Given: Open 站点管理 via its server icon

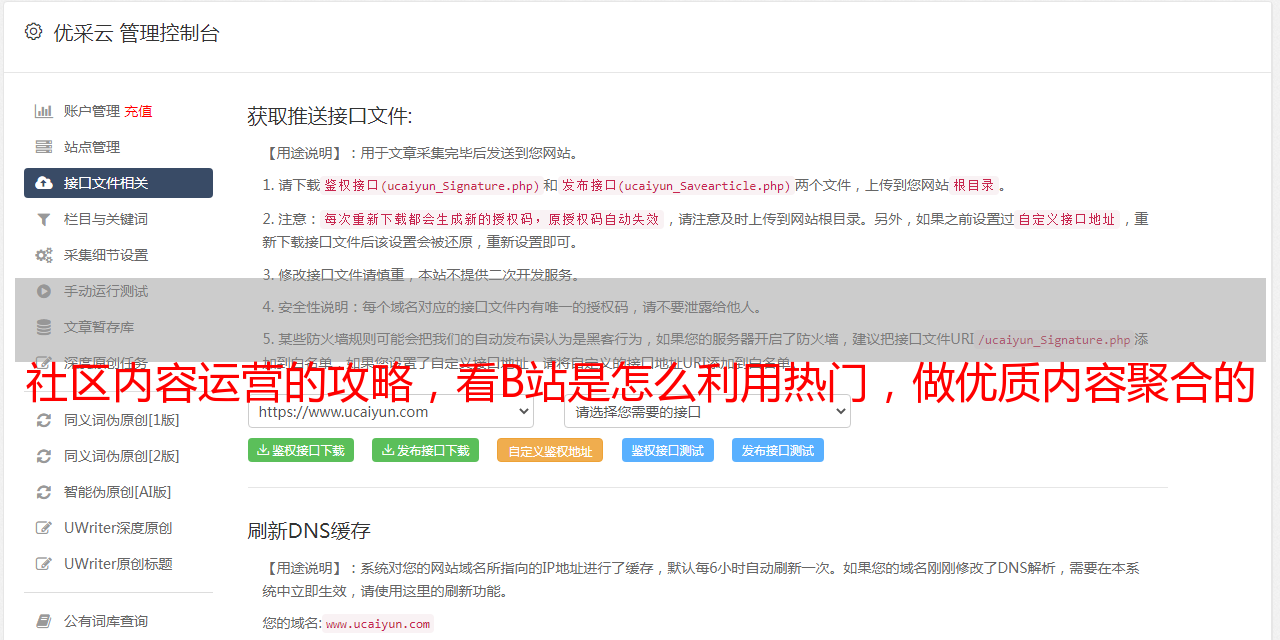Looking at the screenshot, I should pos(44,147).
